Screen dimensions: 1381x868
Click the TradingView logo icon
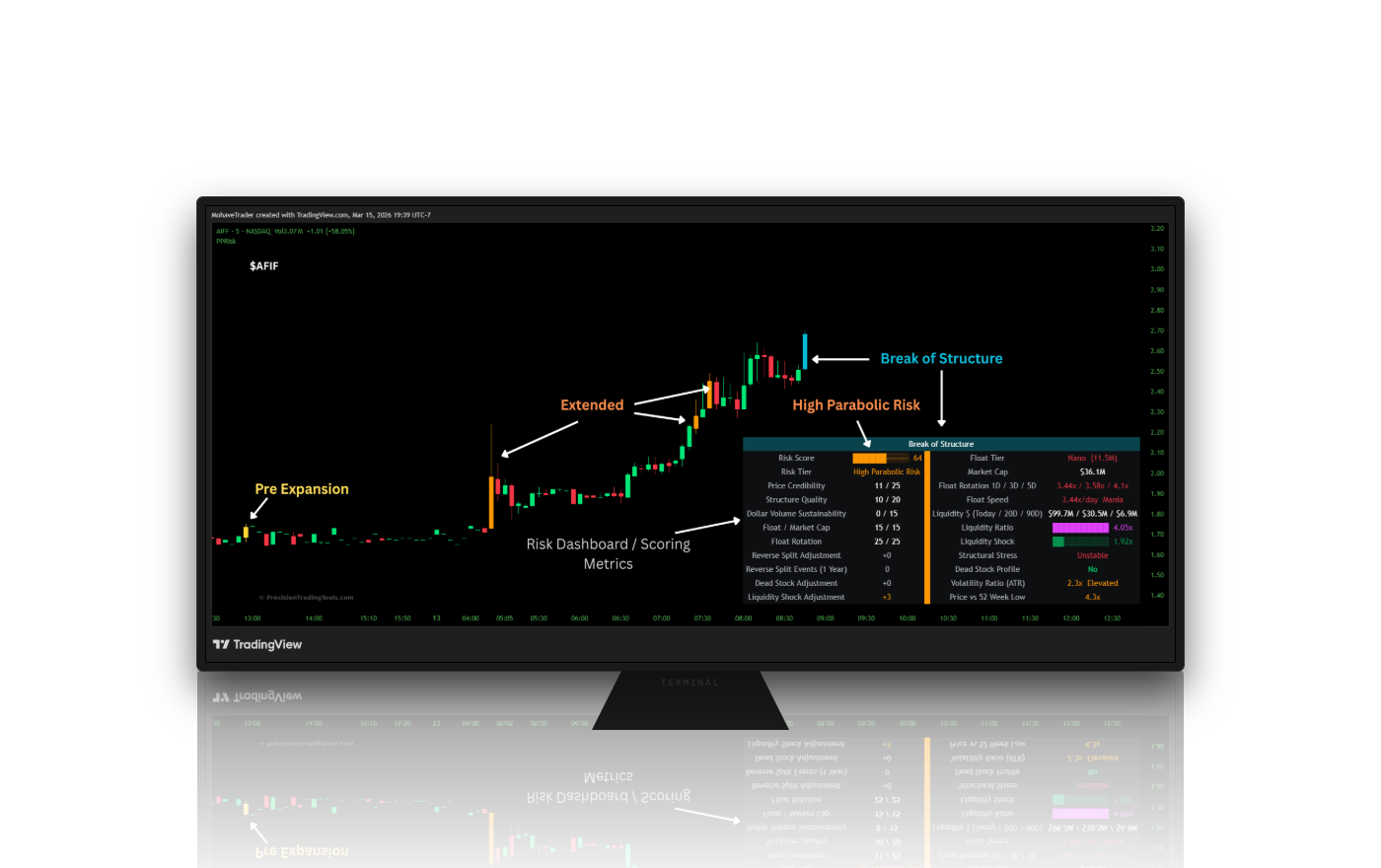pyautogui.click(x=221, y=644)
